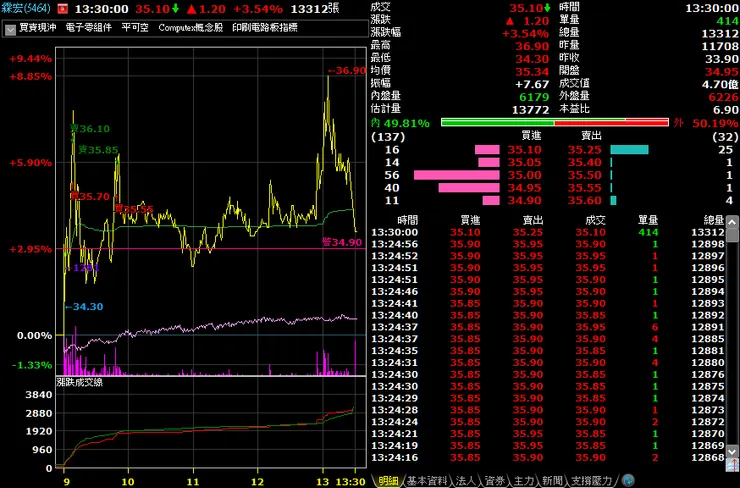Click the 成交值 value 4.70億
The height and width of the screenshot is (488, 740).
click(x=720, y=84)
